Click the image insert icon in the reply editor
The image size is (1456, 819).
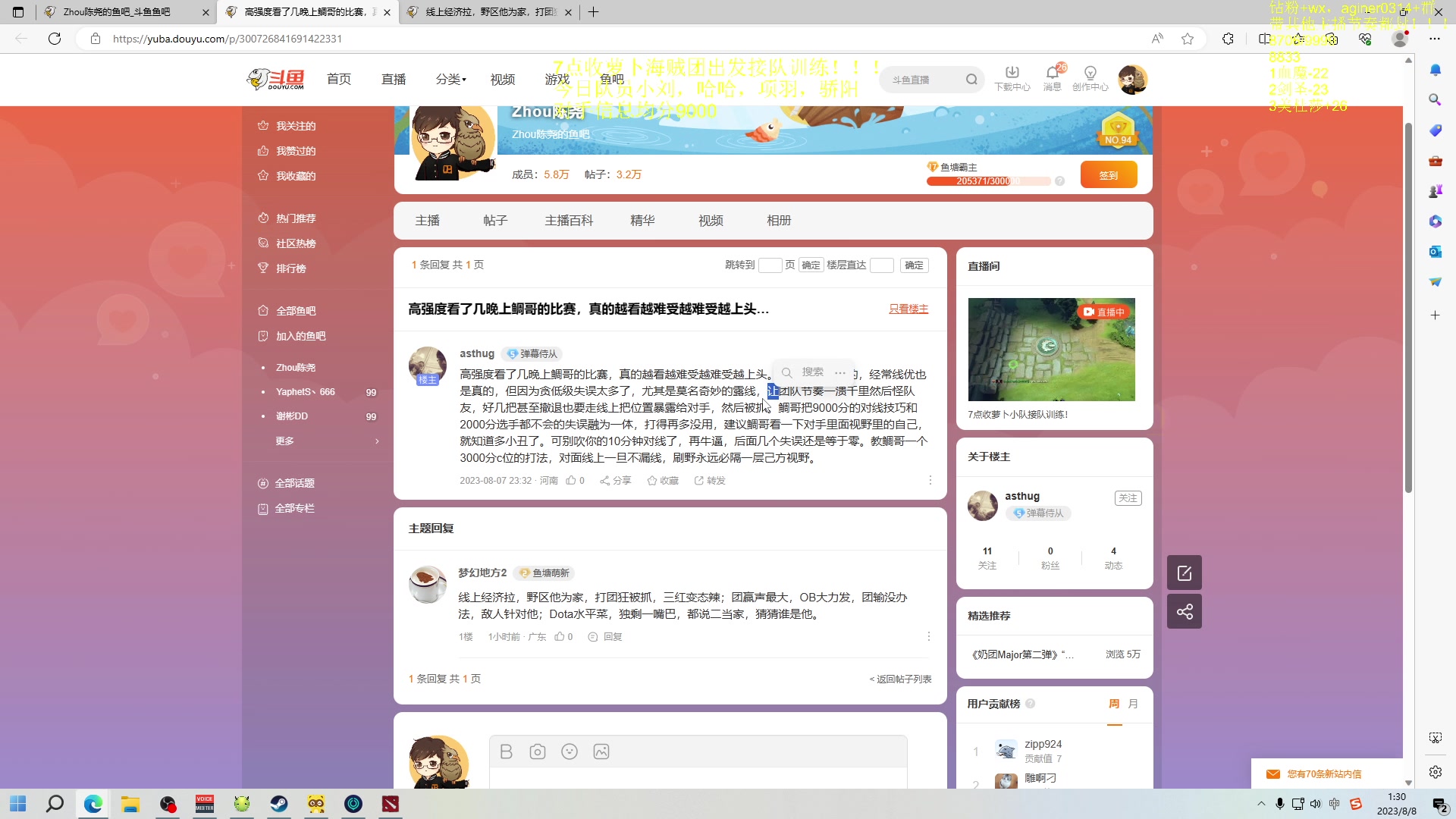601,752
